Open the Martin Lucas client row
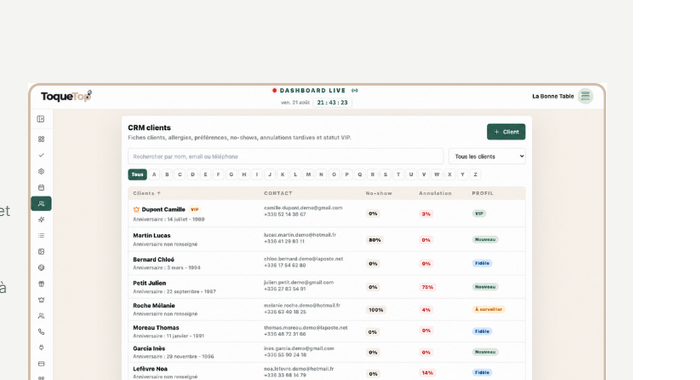This screenshot has width=700, height=380. [327, 239]
